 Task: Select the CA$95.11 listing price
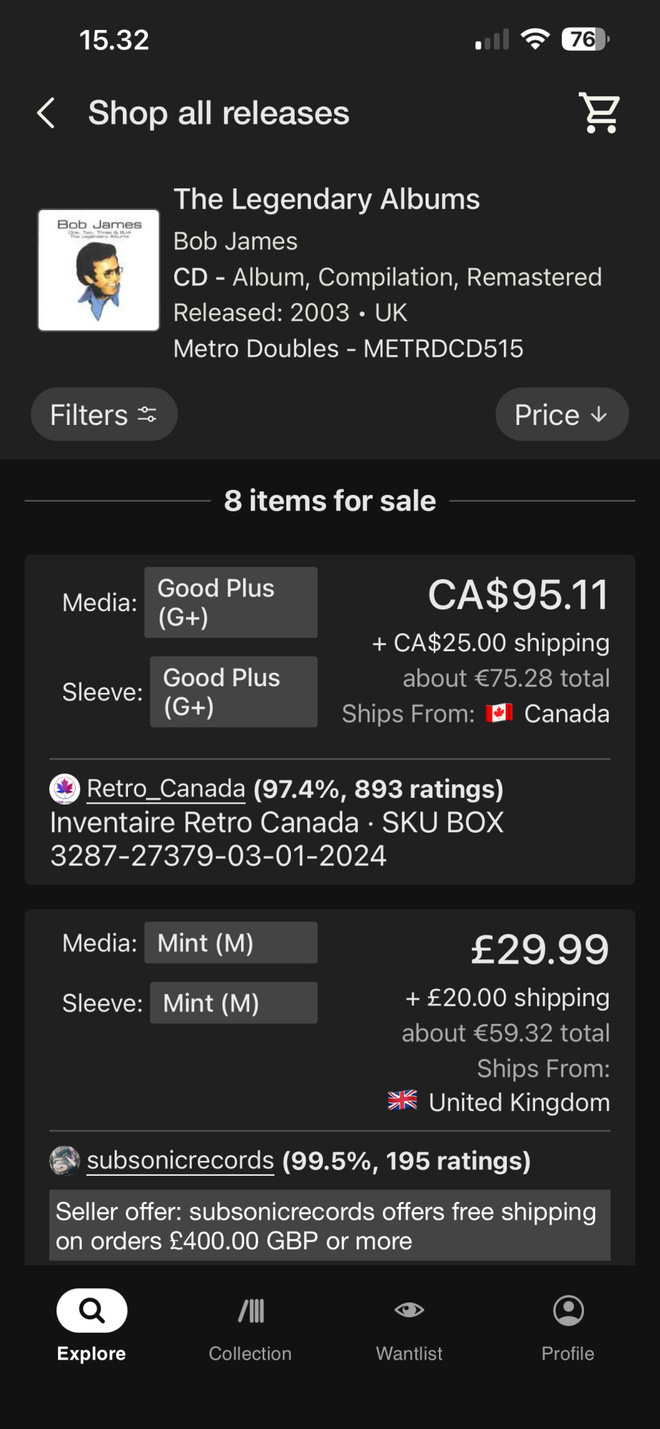click(518, 595)
